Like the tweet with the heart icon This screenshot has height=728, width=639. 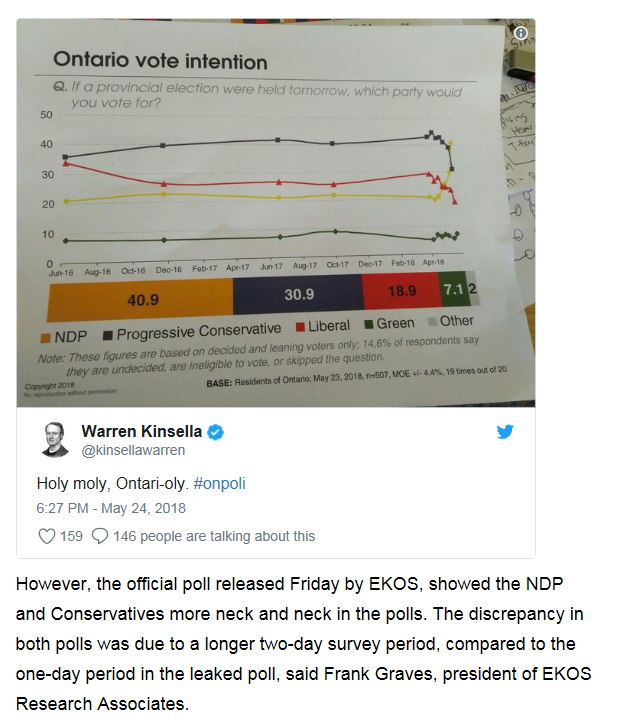pyautogui.click(x=46, y=536)
